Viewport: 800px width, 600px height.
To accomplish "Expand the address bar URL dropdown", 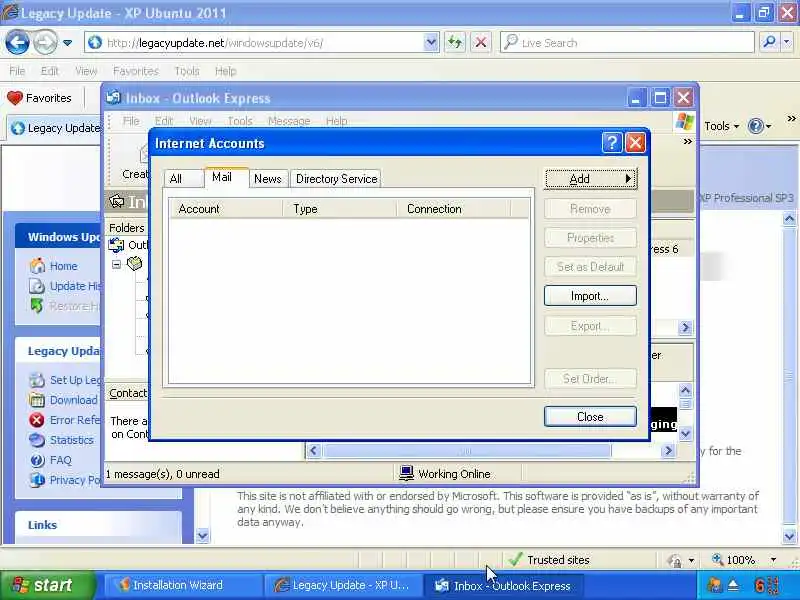I will click(431, 43).
